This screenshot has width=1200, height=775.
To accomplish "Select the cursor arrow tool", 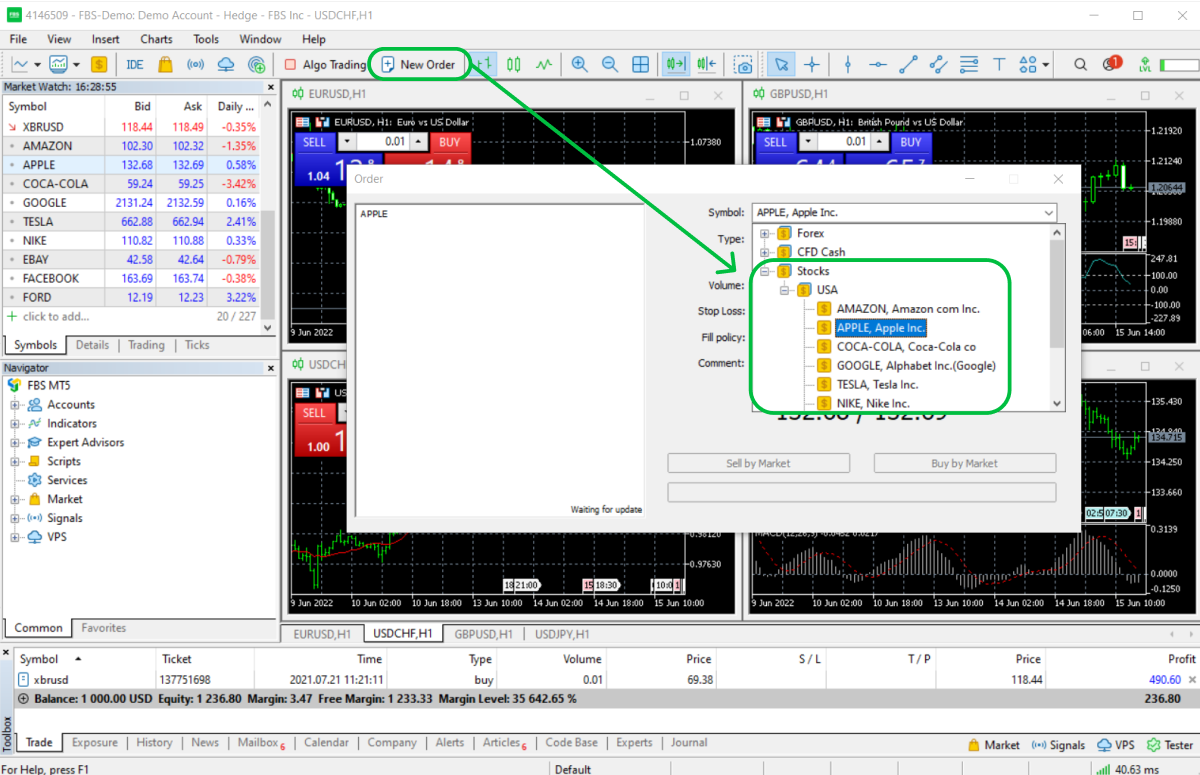I will pos(782,65).
